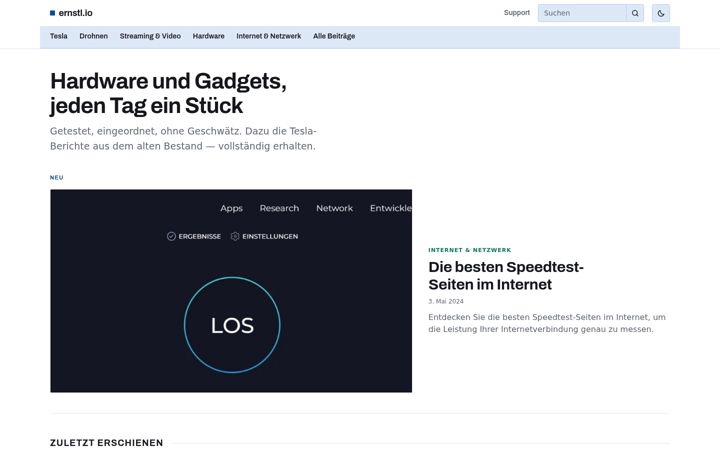
Task: Open the speedtest featured article image
Action: point(231,291)
